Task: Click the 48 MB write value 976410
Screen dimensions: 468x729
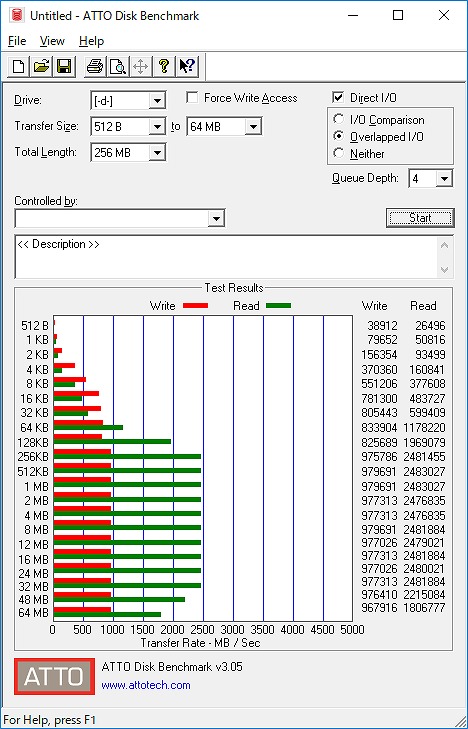Action: pyautogui.click(x=379, y=594)
